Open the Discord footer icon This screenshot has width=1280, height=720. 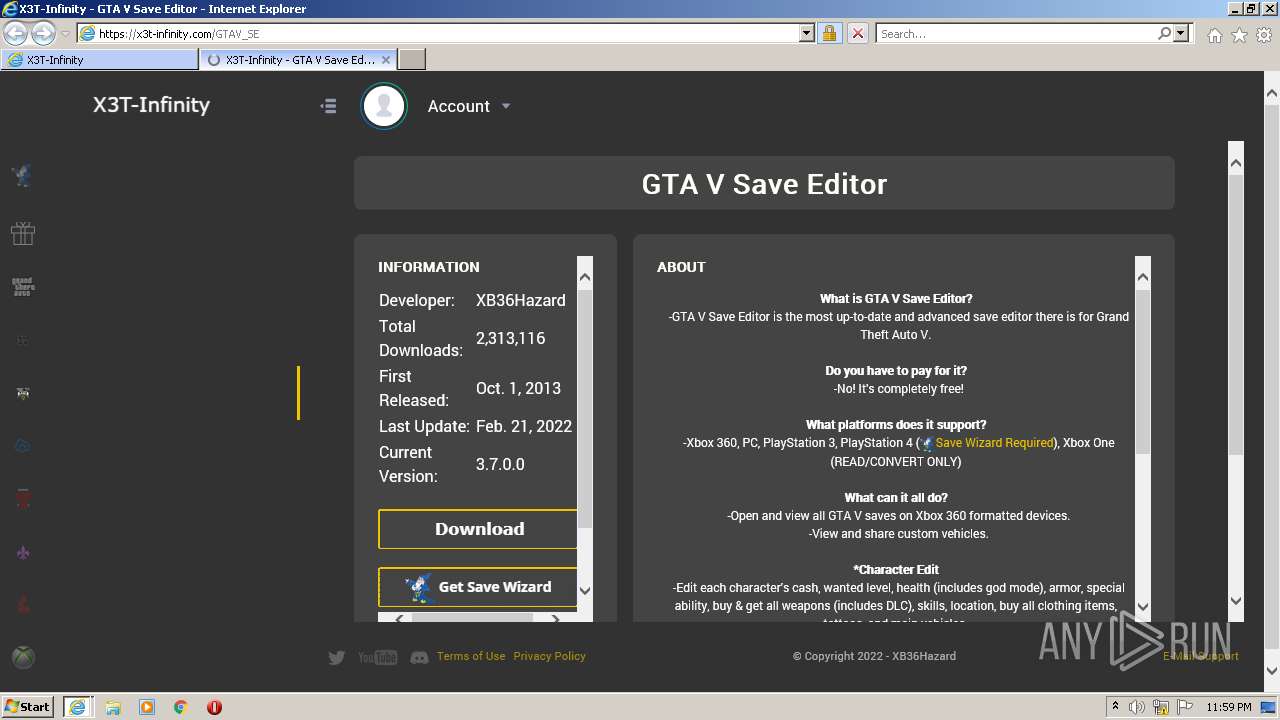419,657
